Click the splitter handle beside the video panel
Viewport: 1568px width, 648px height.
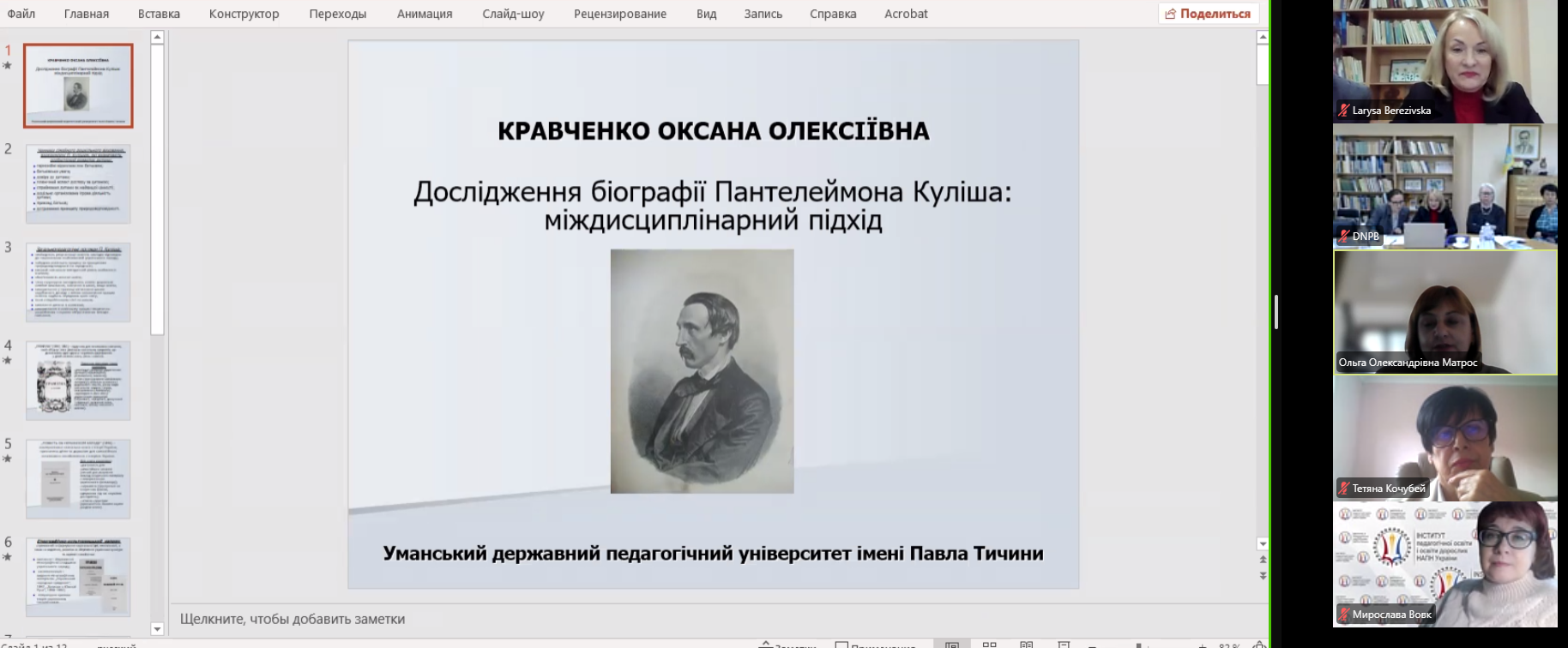click(x=1276, y=312)
